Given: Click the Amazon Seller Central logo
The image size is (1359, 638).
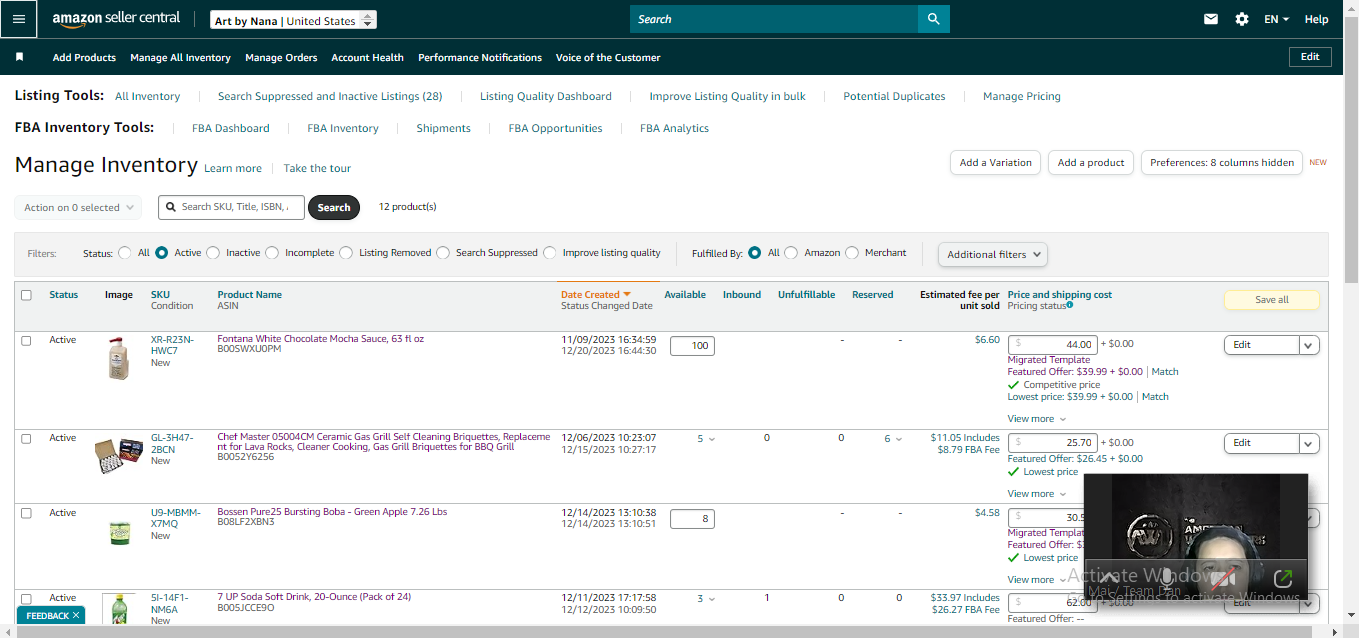Looking at the screenshot, I should coord(116,19).
